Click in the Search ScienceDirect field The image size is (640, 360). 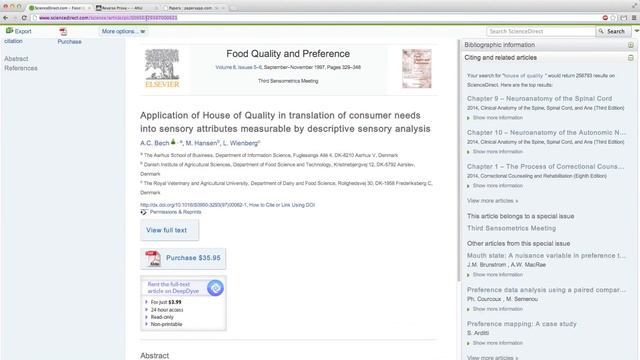click(541, 31)
